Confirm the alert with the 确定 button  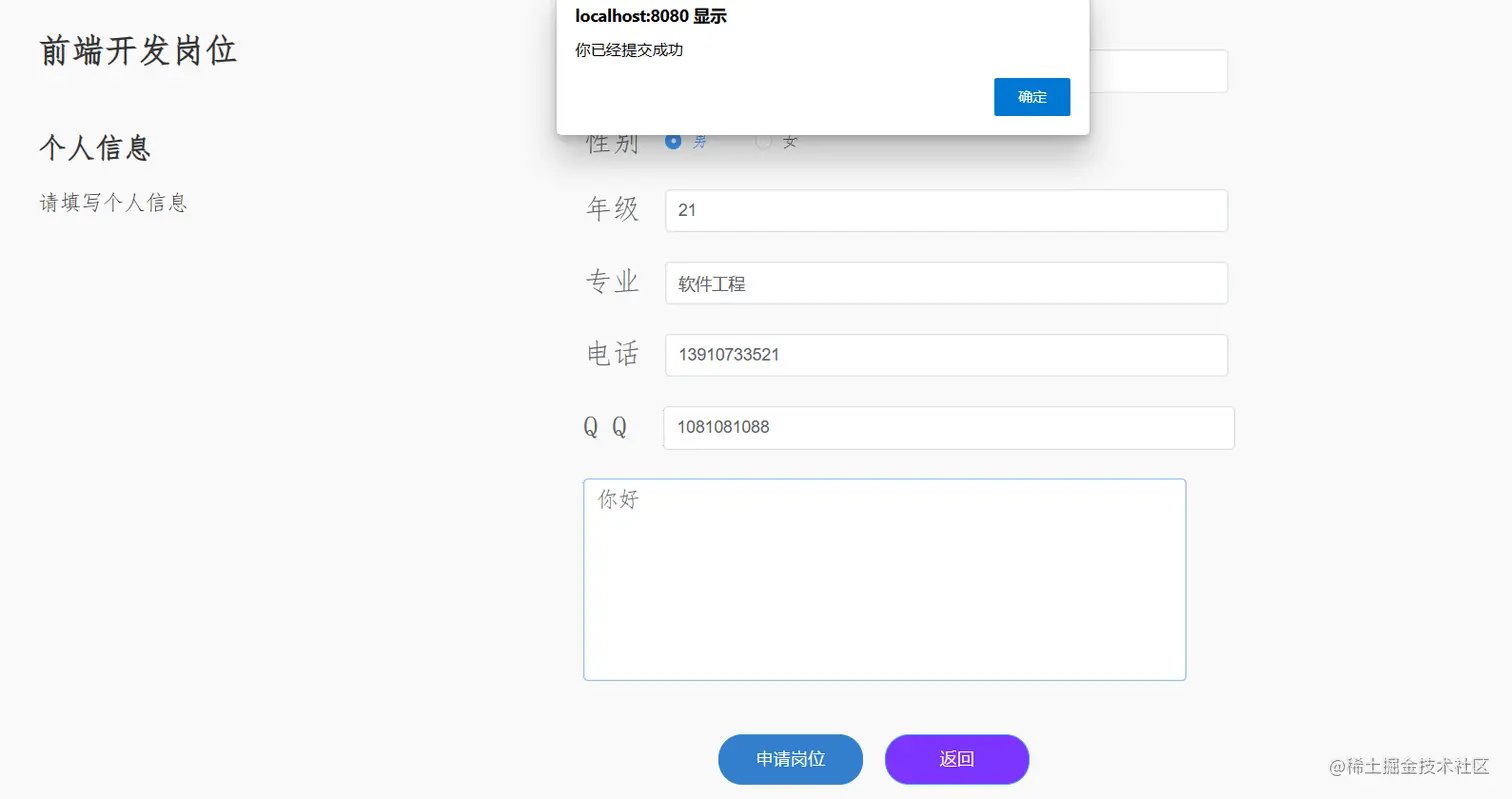[1032, 97]
